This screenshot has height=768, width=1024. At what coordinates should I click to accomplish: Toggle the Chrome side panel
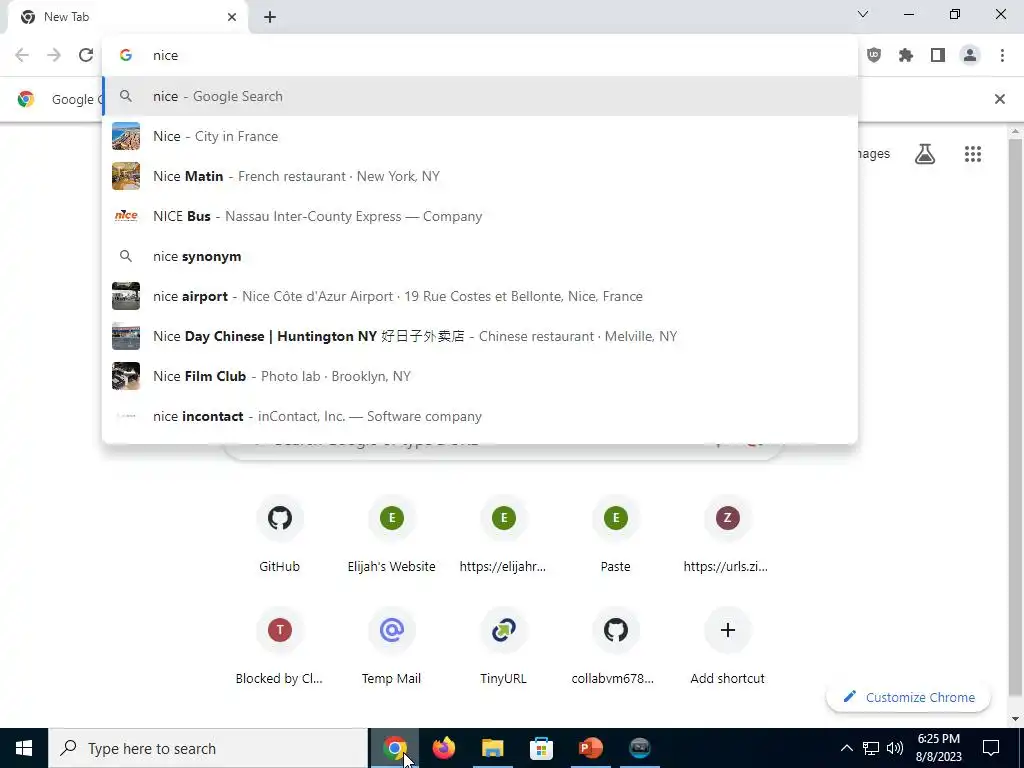(x=938, y=56)
